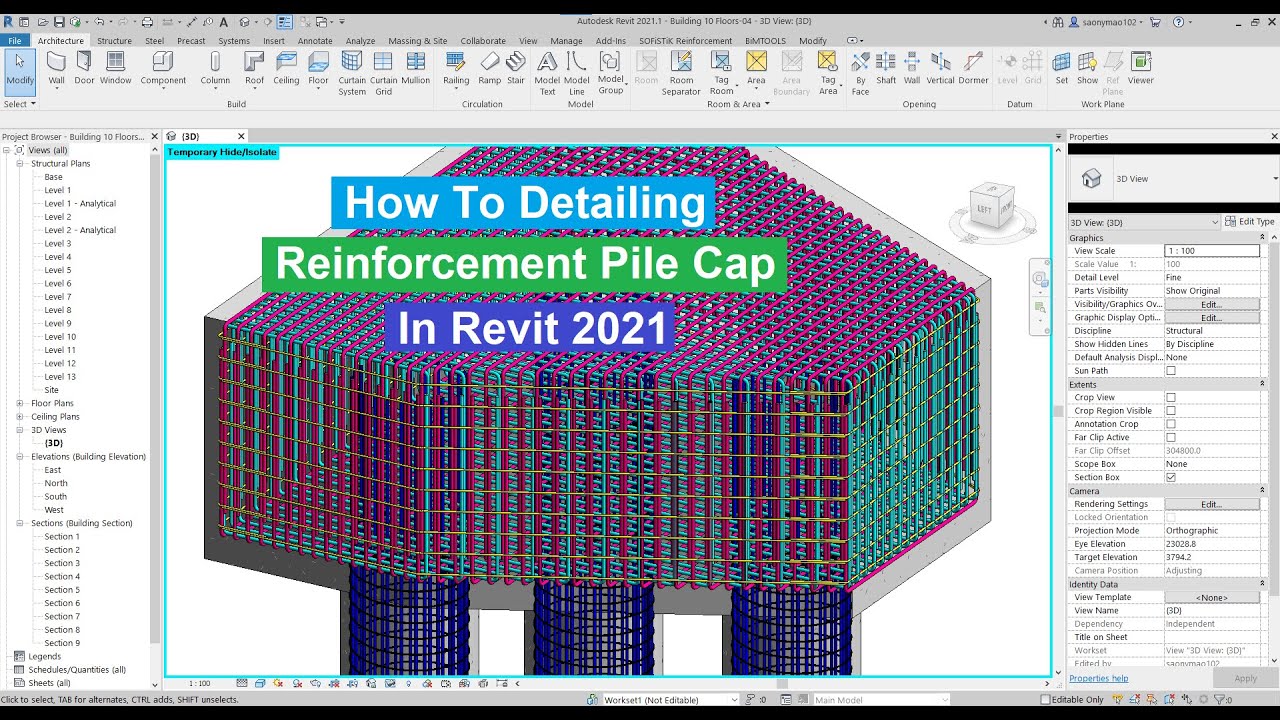Open the Massing & Site ribbon tab
Image resolution: width=1280 pixels, height=720 pixels.
point(418,41)
